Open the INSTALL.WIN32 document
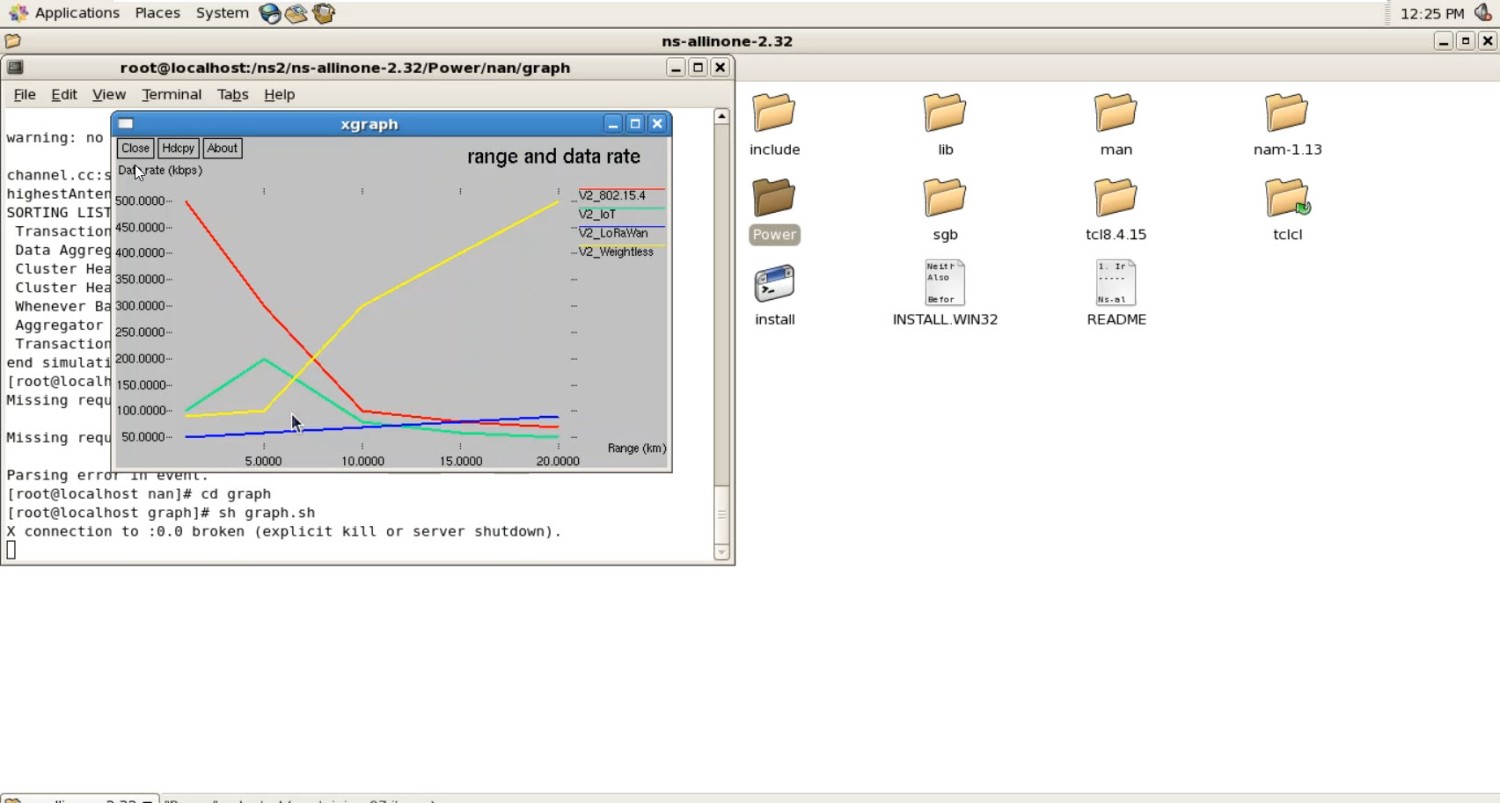This screenshot has height=803, width=1500. pyautogui.click(x=944, y=285)
